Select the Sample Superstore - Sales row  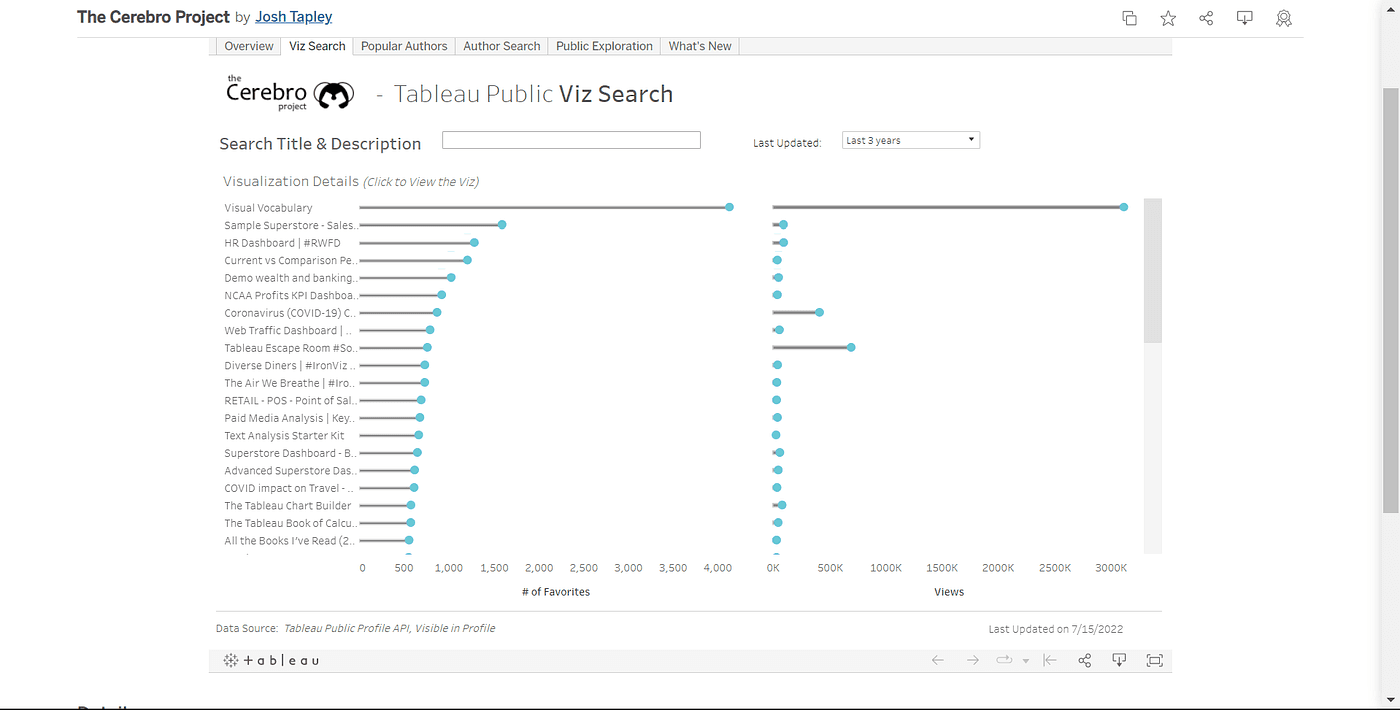[x=290, y=225]
